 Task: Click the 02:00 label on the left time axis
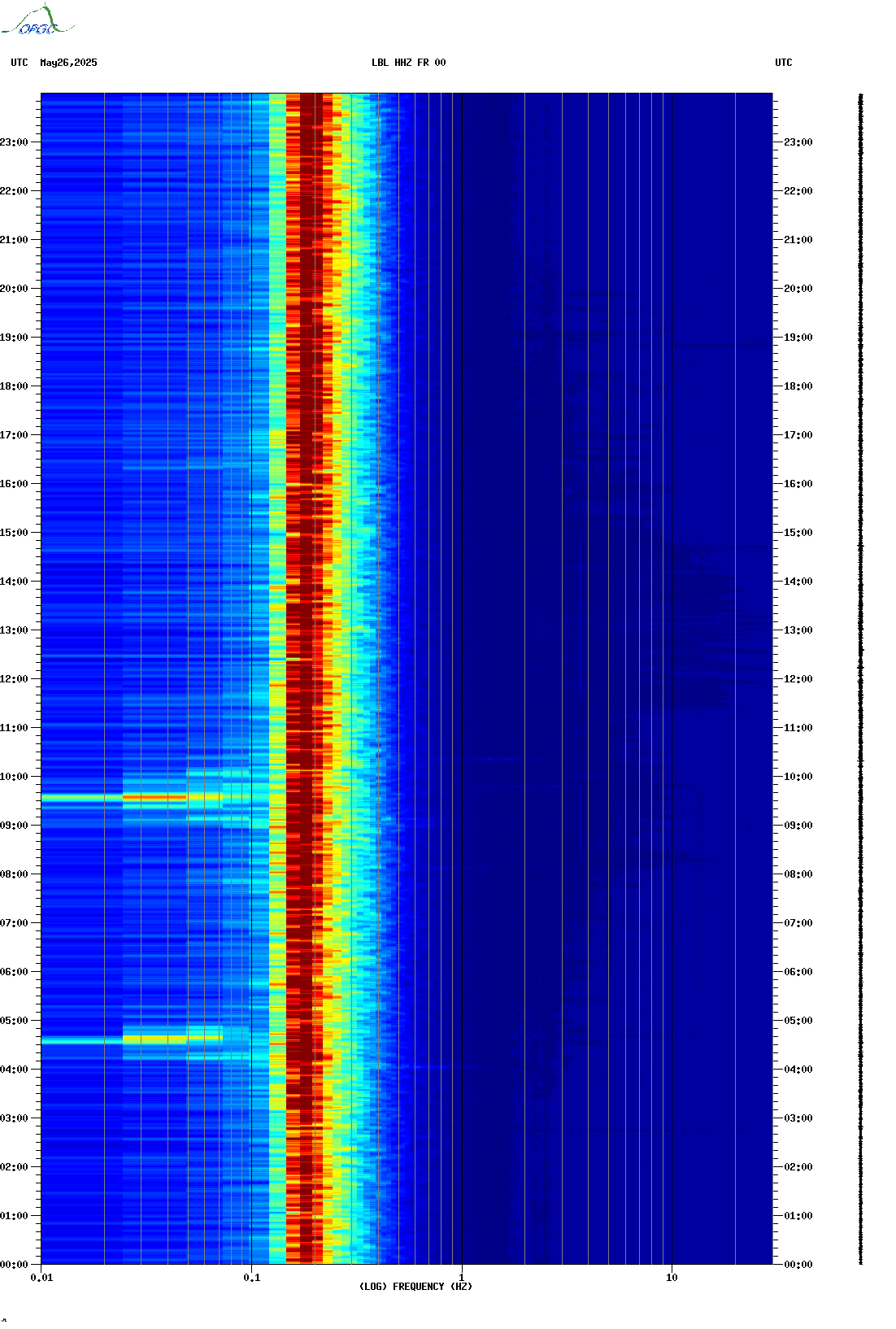(14, 1167)
